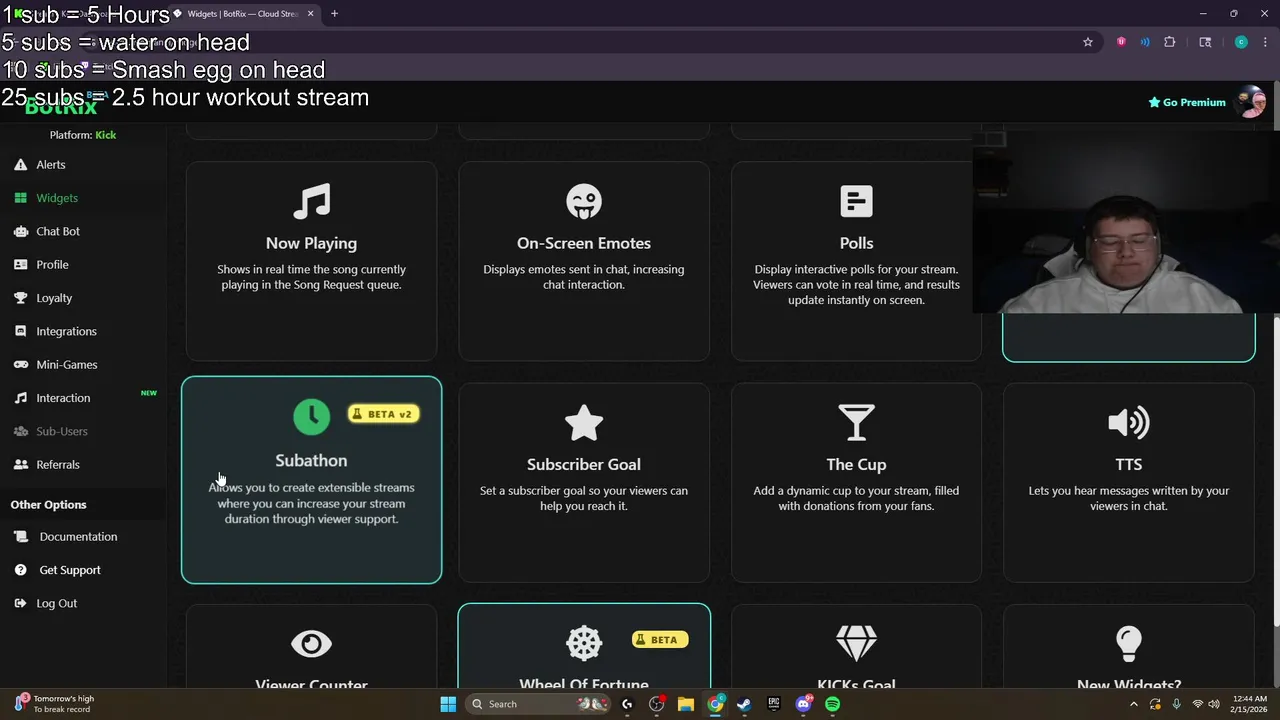
Task: Open the Viewer Counter eye widget
Action: click(311, 647)
